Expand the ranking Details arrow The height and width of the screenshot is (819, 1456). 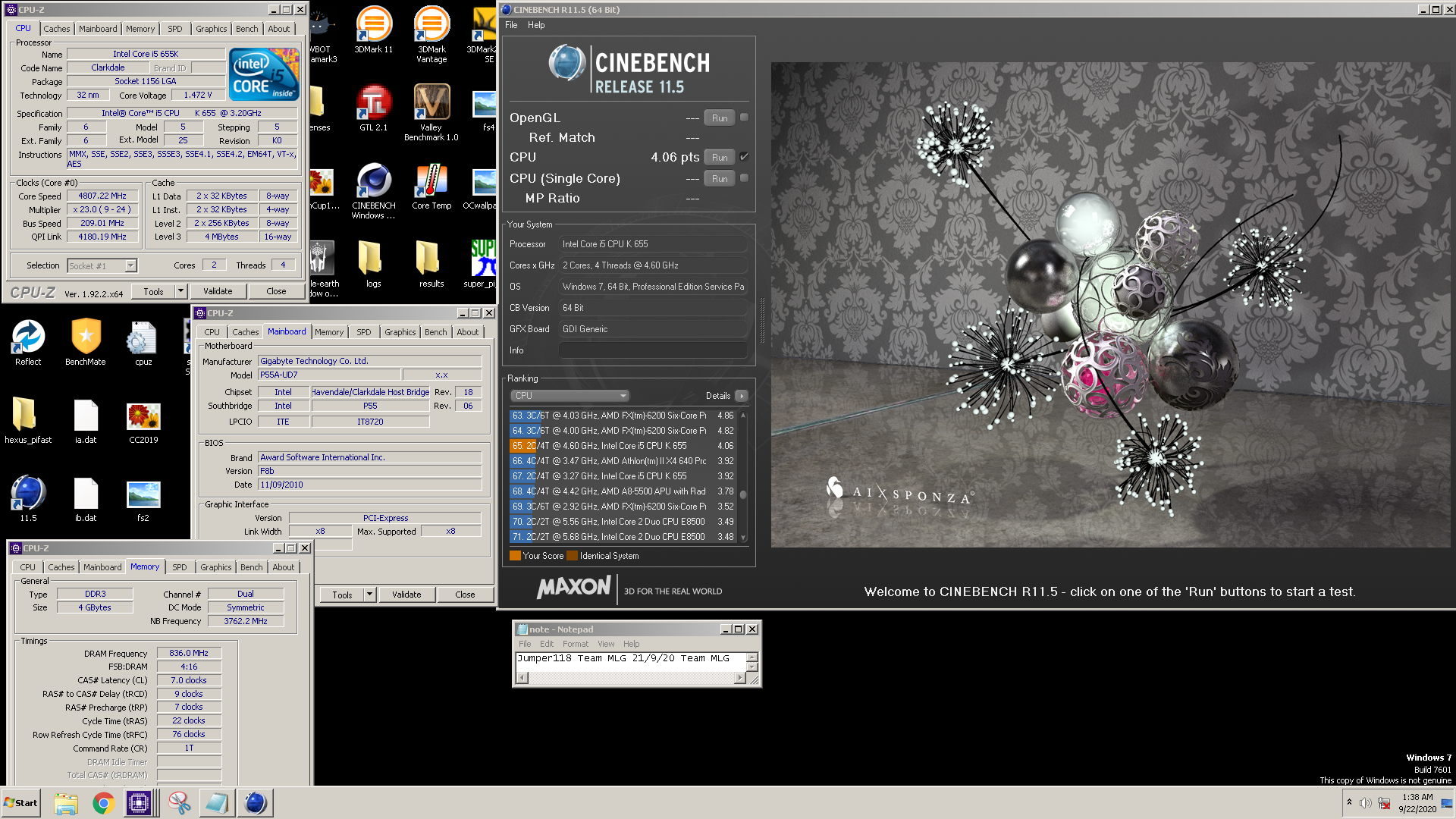click(742, 396)
